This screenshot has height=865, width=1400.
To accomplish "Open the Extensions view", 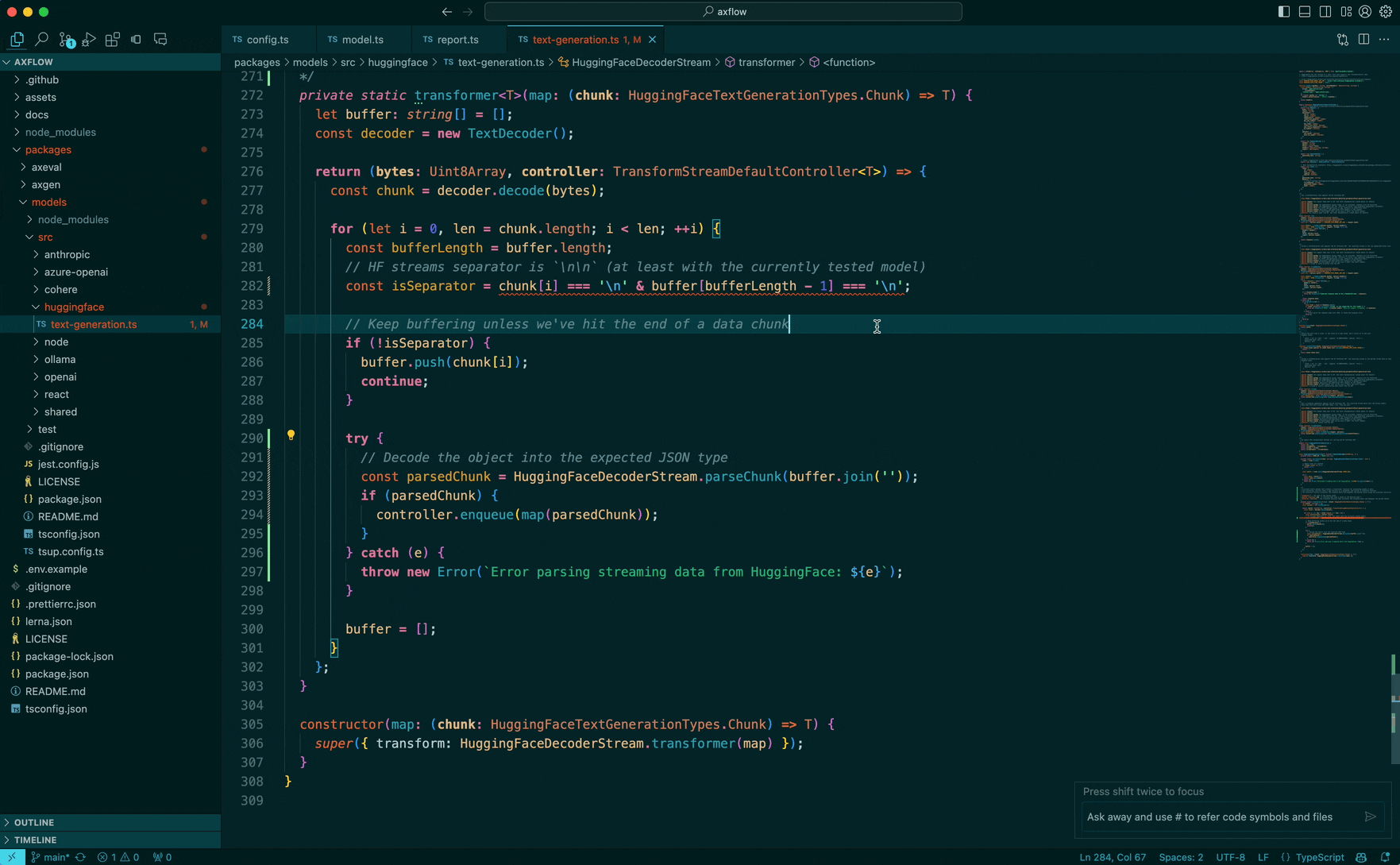I will coord(113,39).
